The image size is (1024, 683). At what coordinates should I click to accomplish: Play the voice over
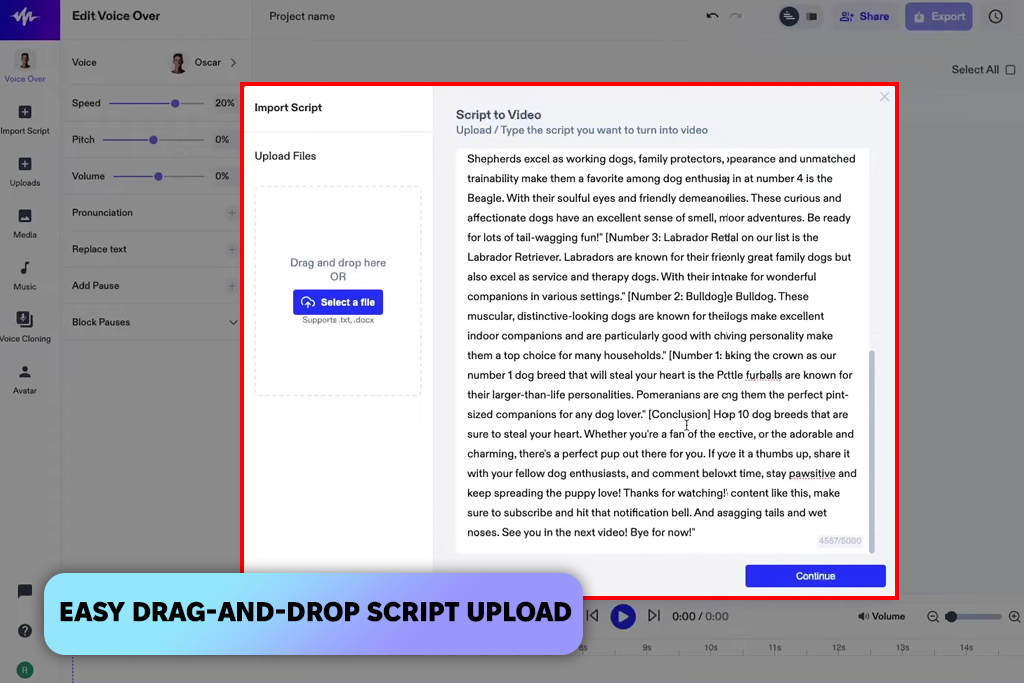[x=623, y=616]
